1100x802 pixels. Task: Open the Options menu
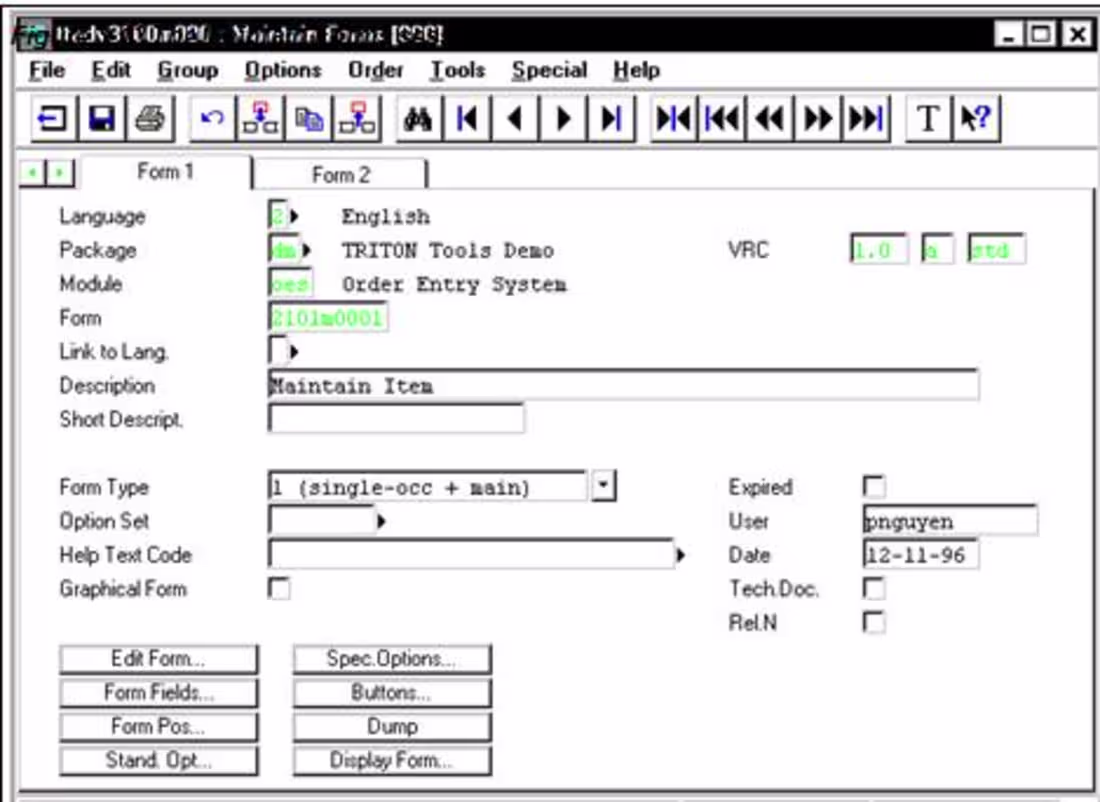tap(283, 70)
